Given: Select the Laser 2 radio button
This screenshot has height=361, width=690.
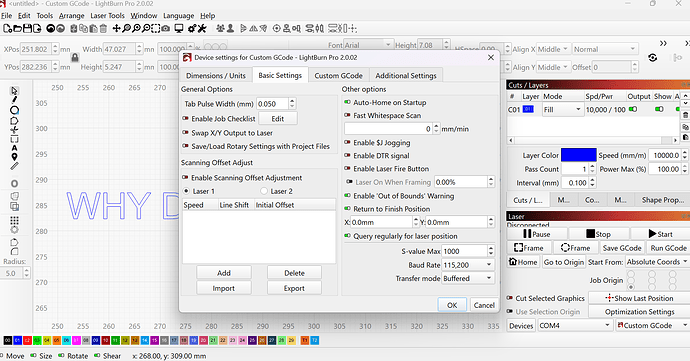Looking at the screenshot, I should click(264, 191).
